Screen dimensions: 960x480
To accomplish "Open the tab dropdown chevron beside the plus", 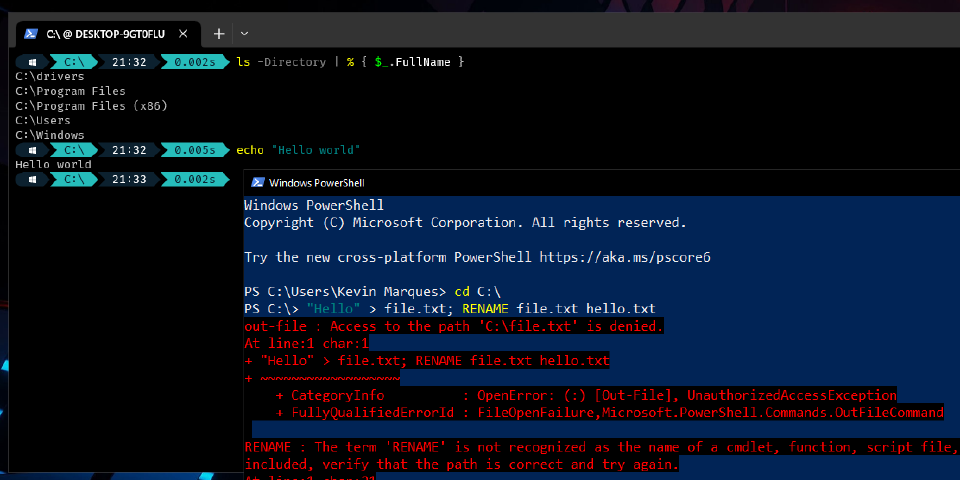I will click(244, 34).
